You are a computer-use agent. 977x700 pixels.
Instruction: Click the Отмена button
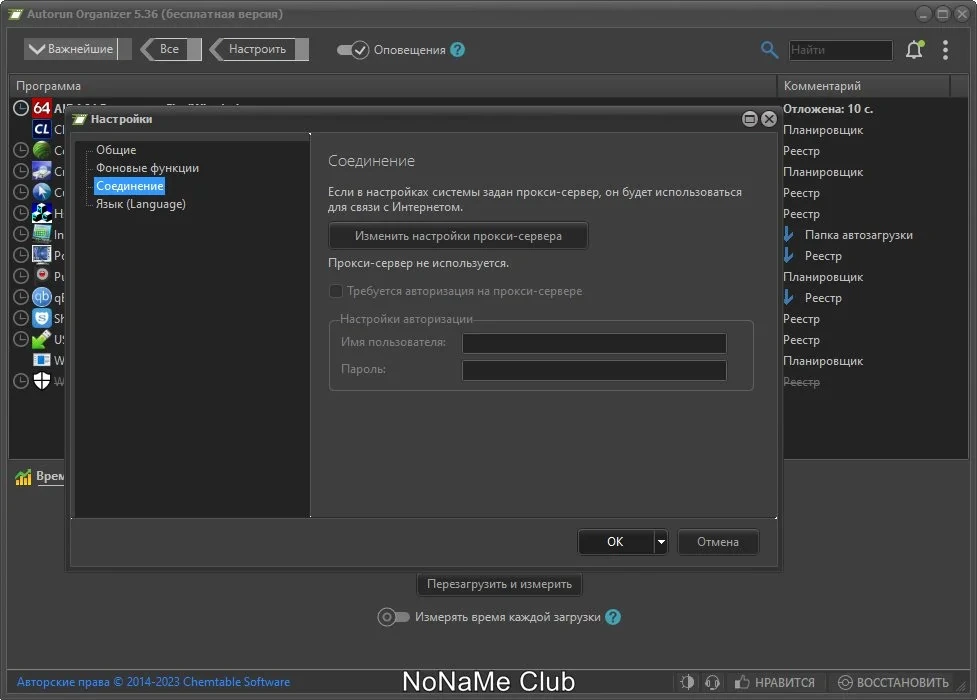[x=718, y=542]
